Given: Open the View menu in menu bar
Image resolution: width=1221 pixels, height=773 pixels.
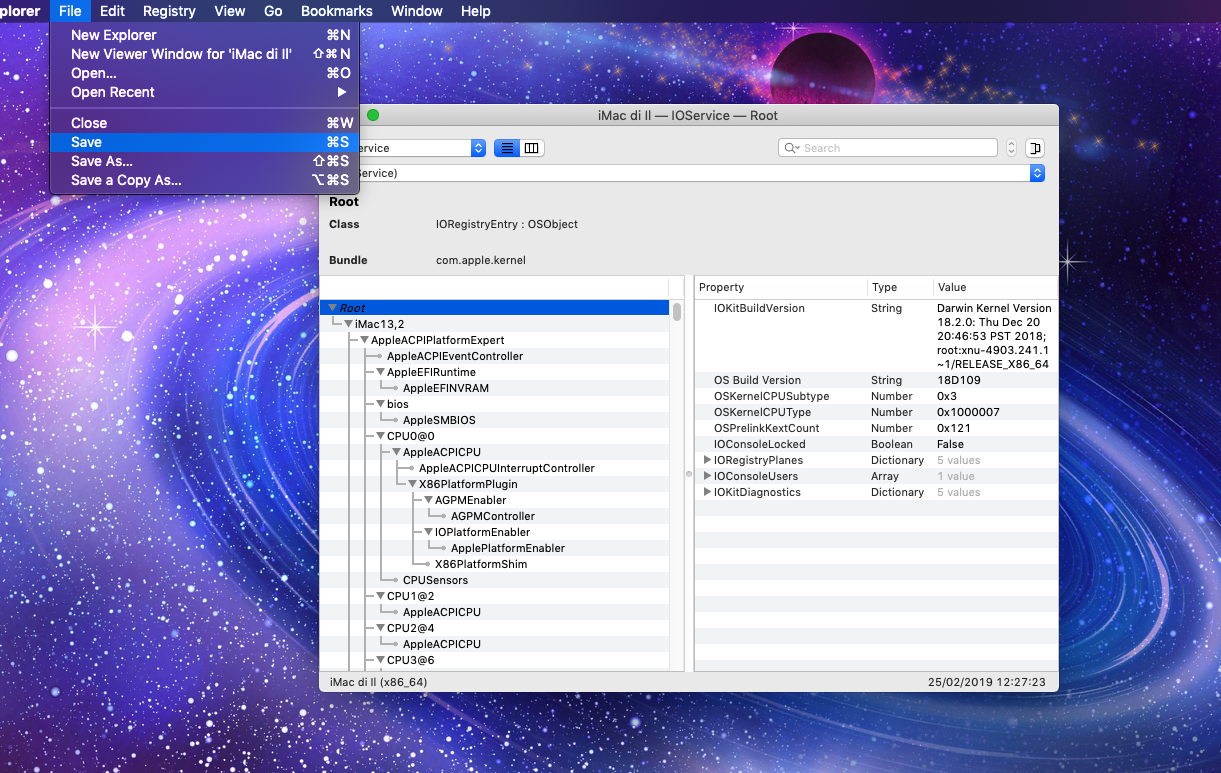Looking at the screenshot, I should (229, 11).
